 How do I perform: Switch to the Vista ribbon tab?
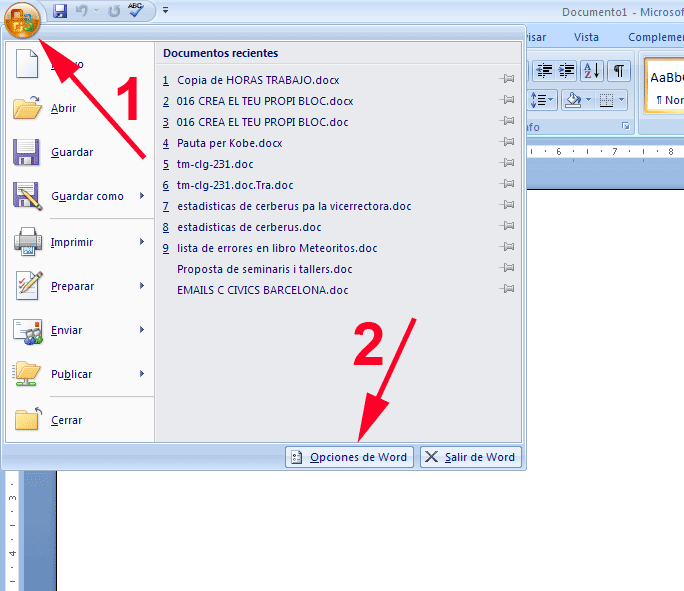point(586,37)
